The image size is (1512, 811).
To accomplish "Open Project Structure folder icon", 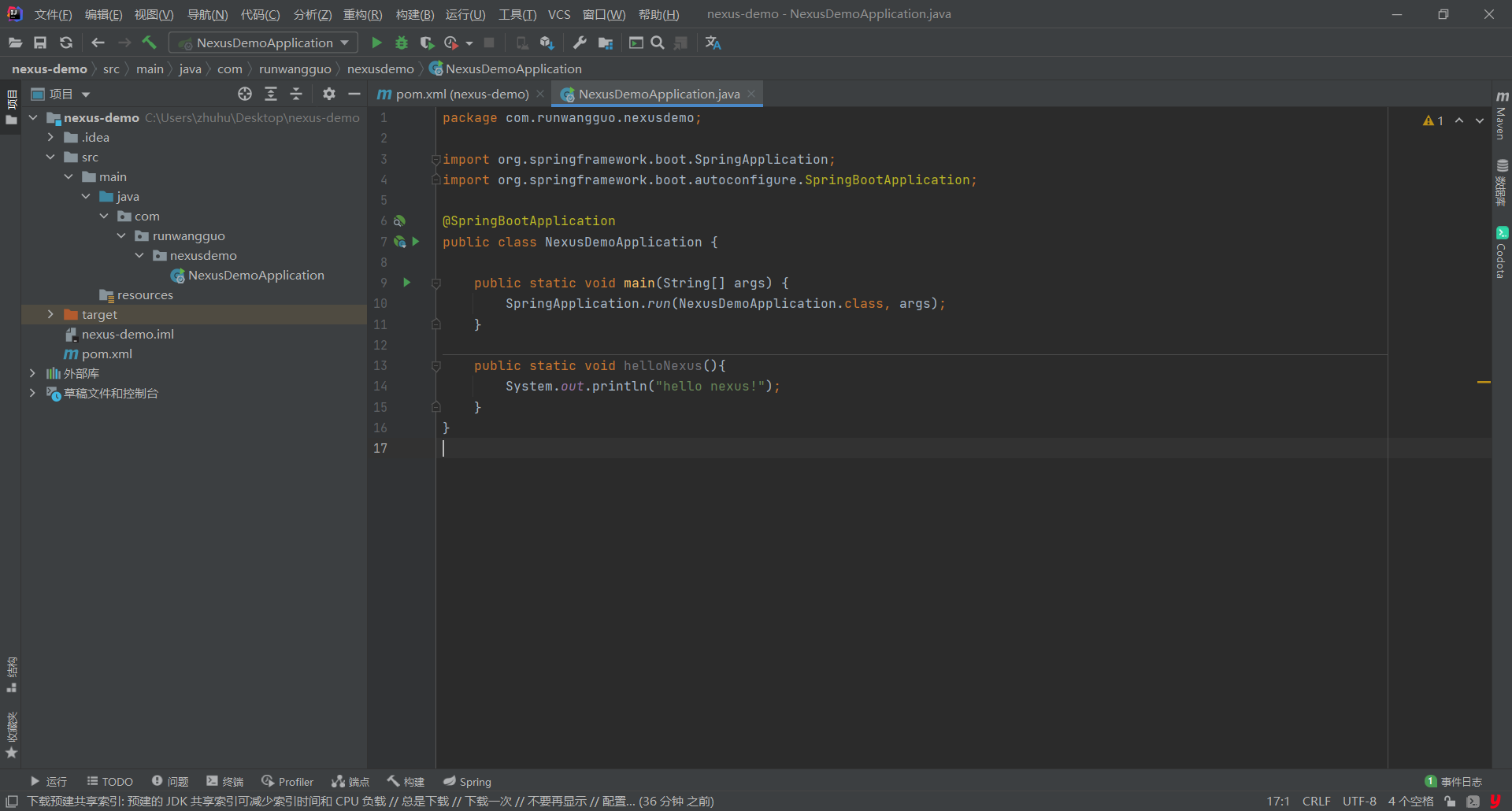I will 606,43.
